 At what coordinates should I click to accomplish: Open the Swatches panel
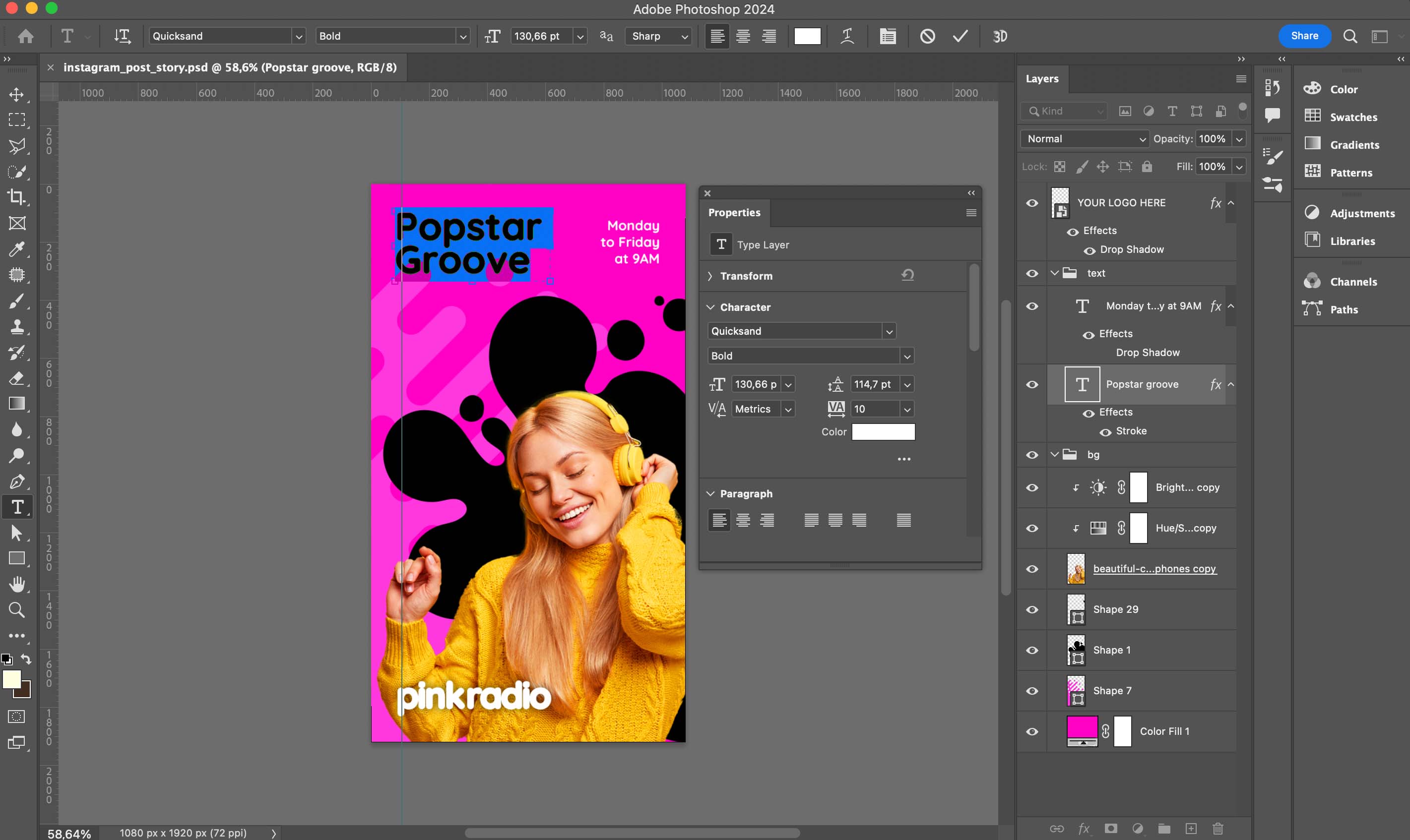tap(1353, 117)
